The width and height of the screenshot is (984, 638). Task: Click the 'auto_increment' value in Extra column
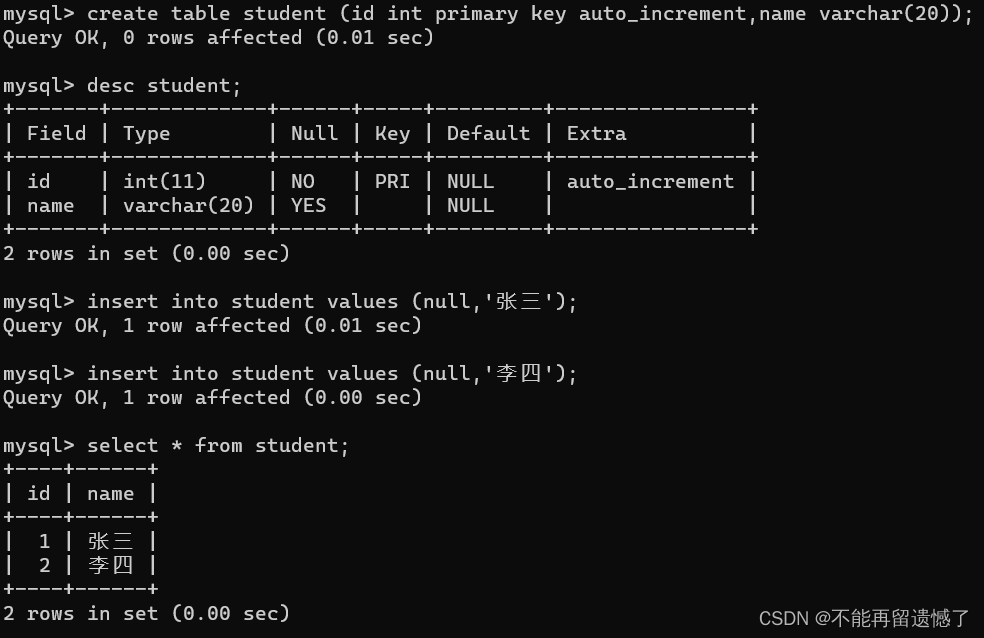650,182
